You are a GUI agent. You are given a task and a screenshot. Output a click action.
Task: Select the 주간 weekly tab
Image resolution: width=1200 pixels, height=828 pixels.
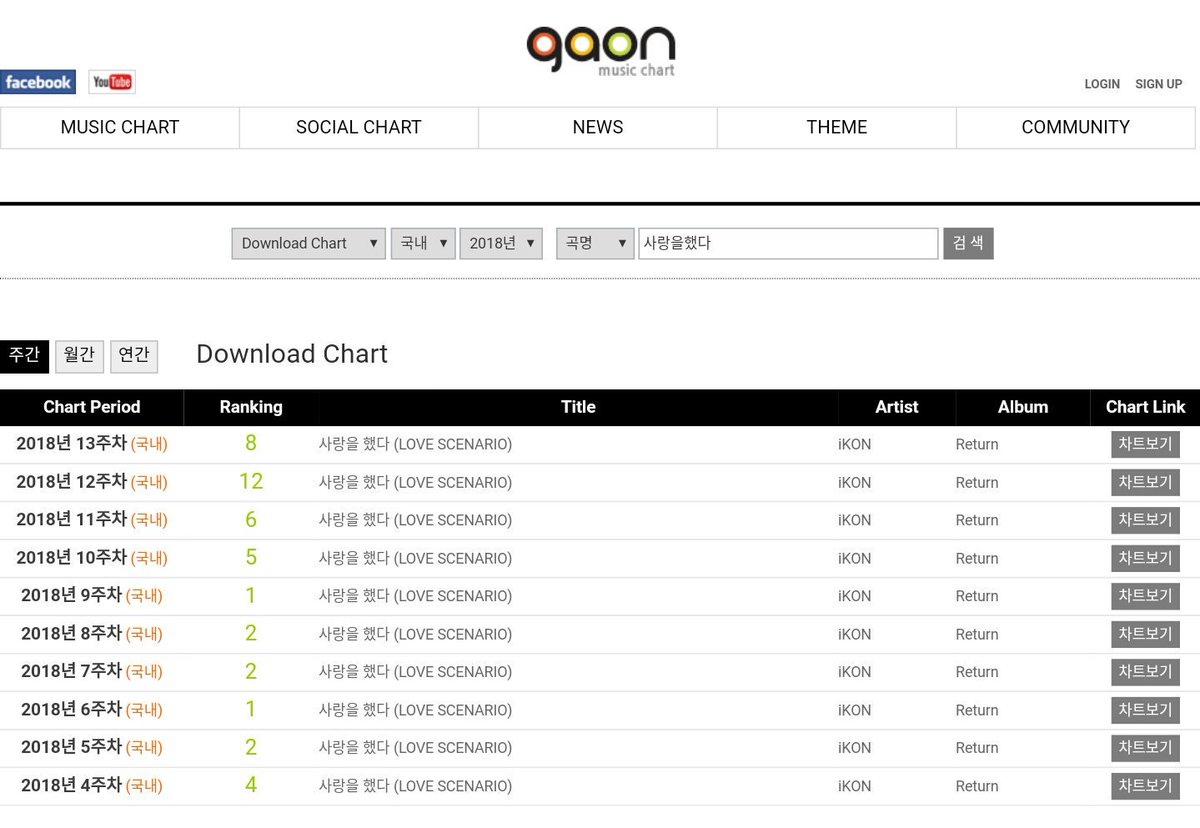click(x=24, y=355)
